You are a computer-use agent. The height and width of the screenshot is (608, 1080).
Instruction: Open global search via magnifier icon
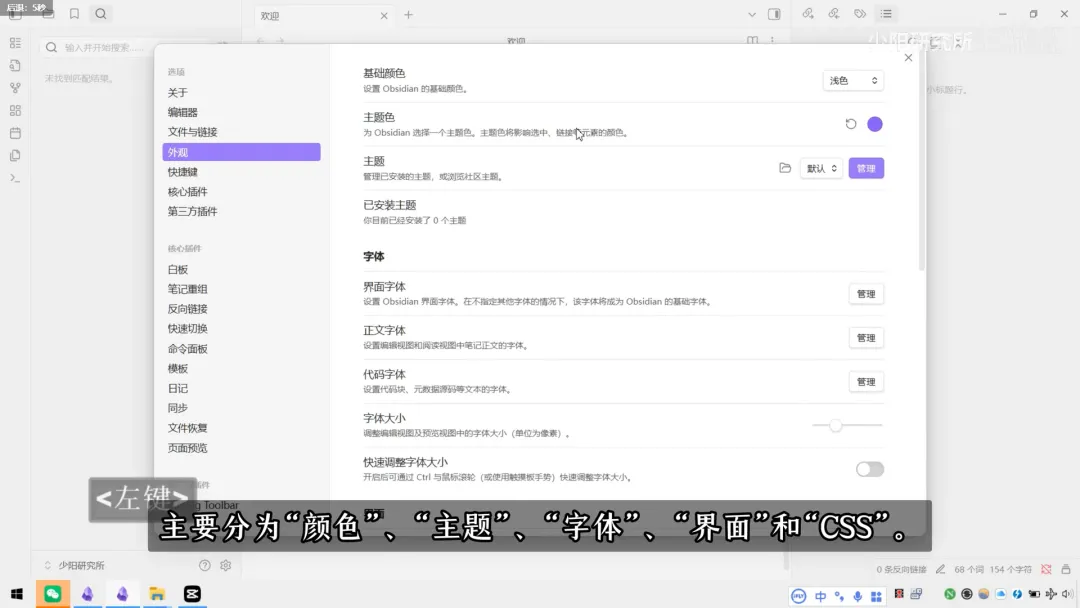point(100,13)
